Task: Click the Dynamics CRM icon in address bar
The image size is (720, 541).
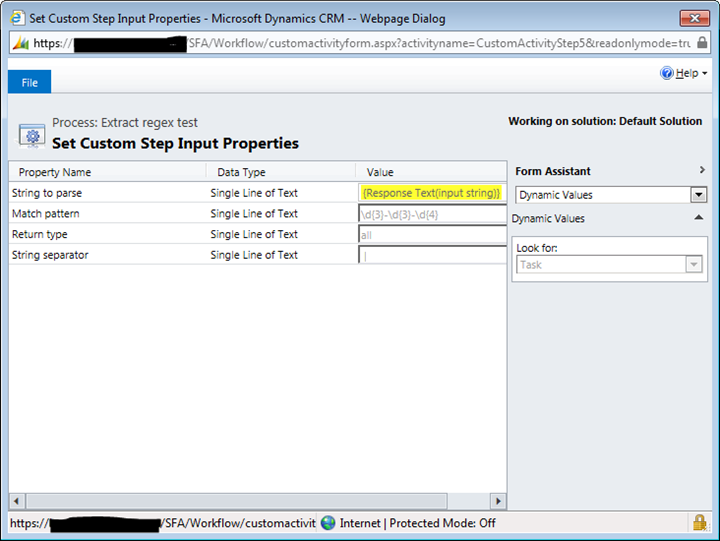Action: point(21,43)
